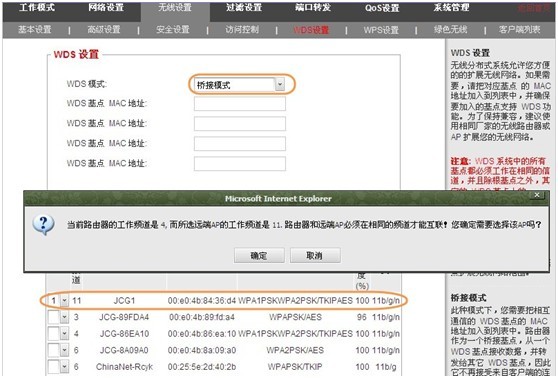
Task: Open the 高级设置 sub-menu
Action: 104,30
